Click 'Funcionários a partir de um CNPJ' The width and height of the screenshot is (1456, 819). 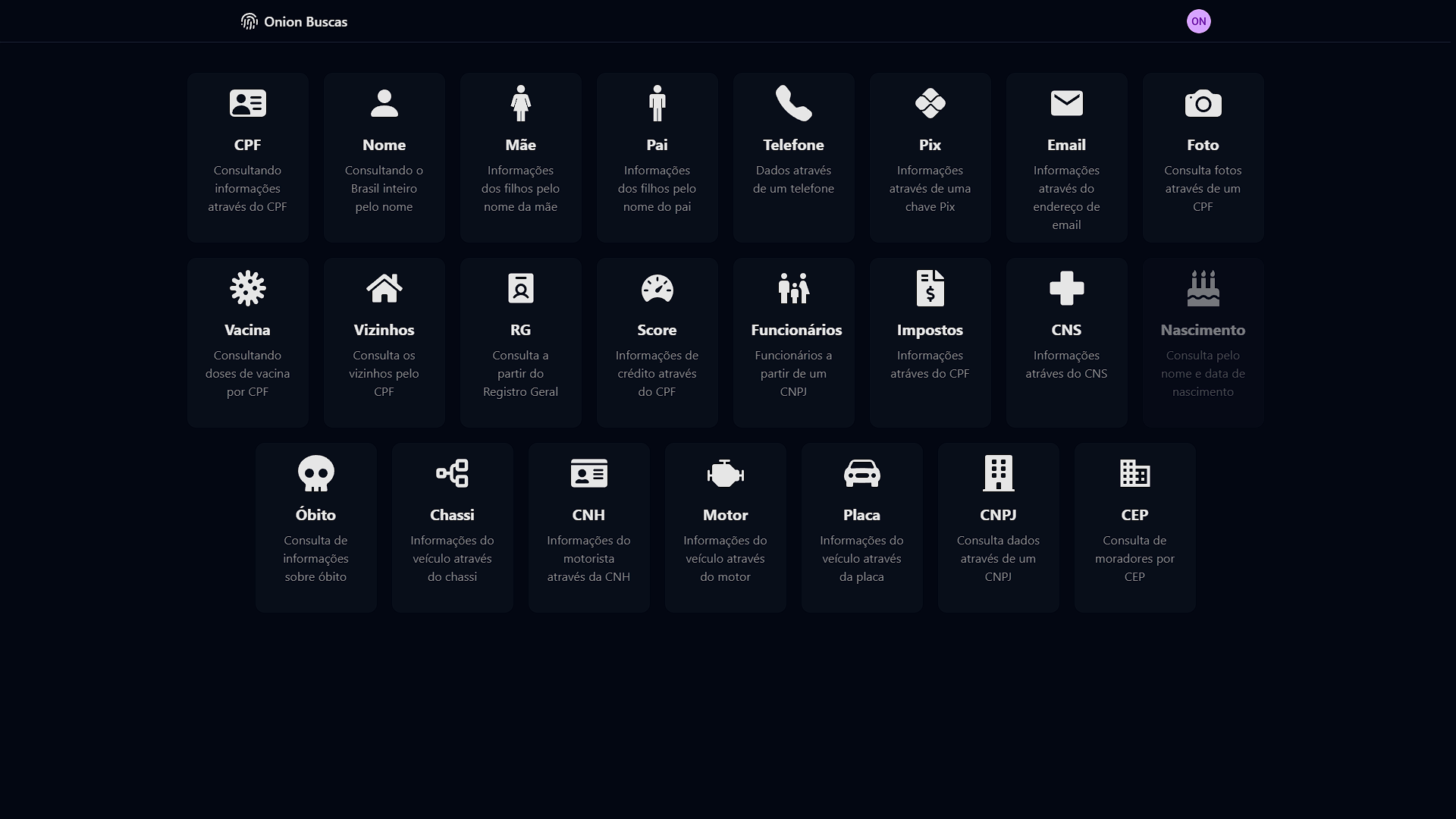(x=794, y=374)
